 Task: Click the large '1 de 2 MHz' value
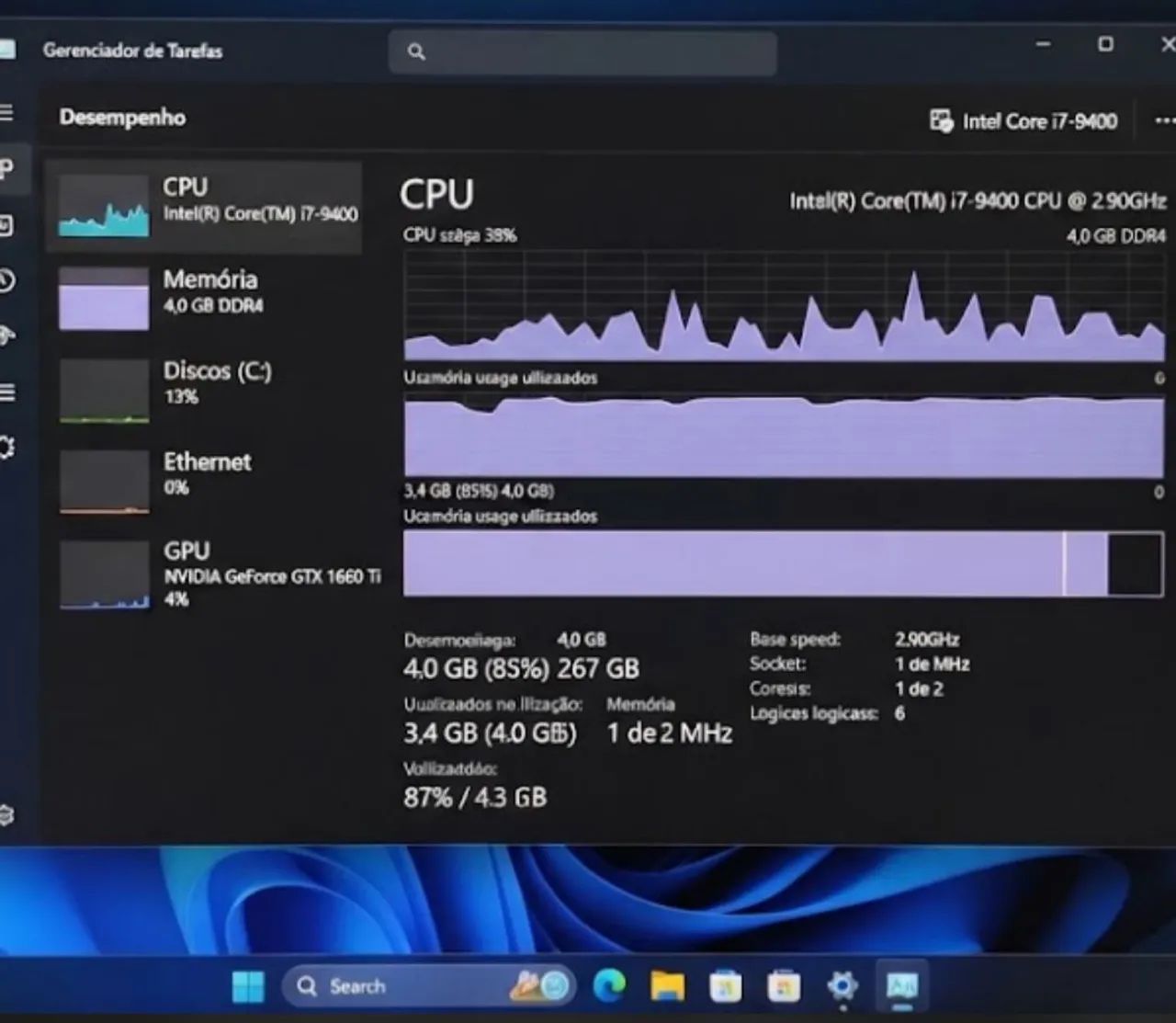(x=669, y=733)
